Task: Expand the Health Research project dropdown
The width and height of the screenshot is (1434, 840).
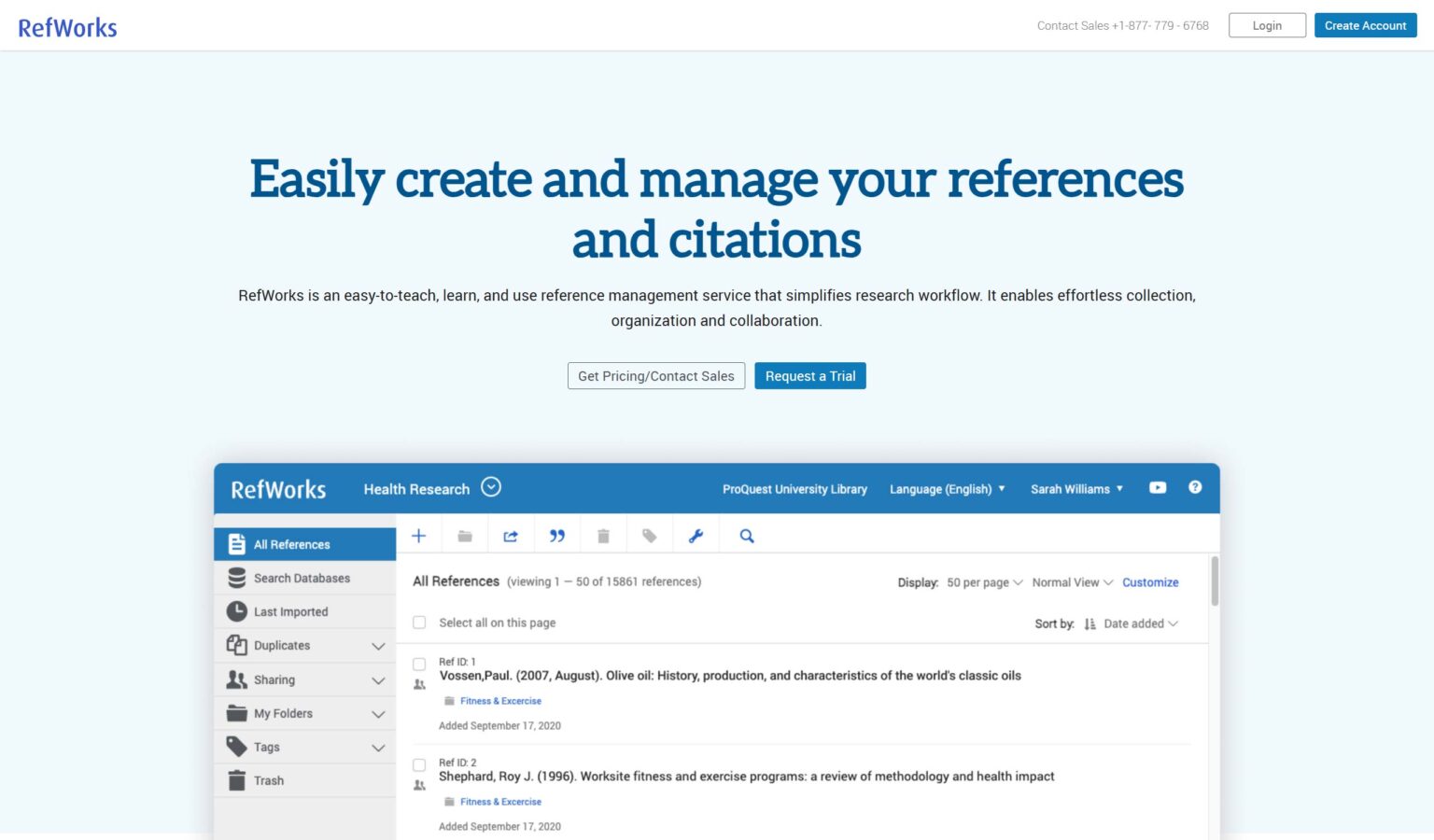Action: click(491, 487)
